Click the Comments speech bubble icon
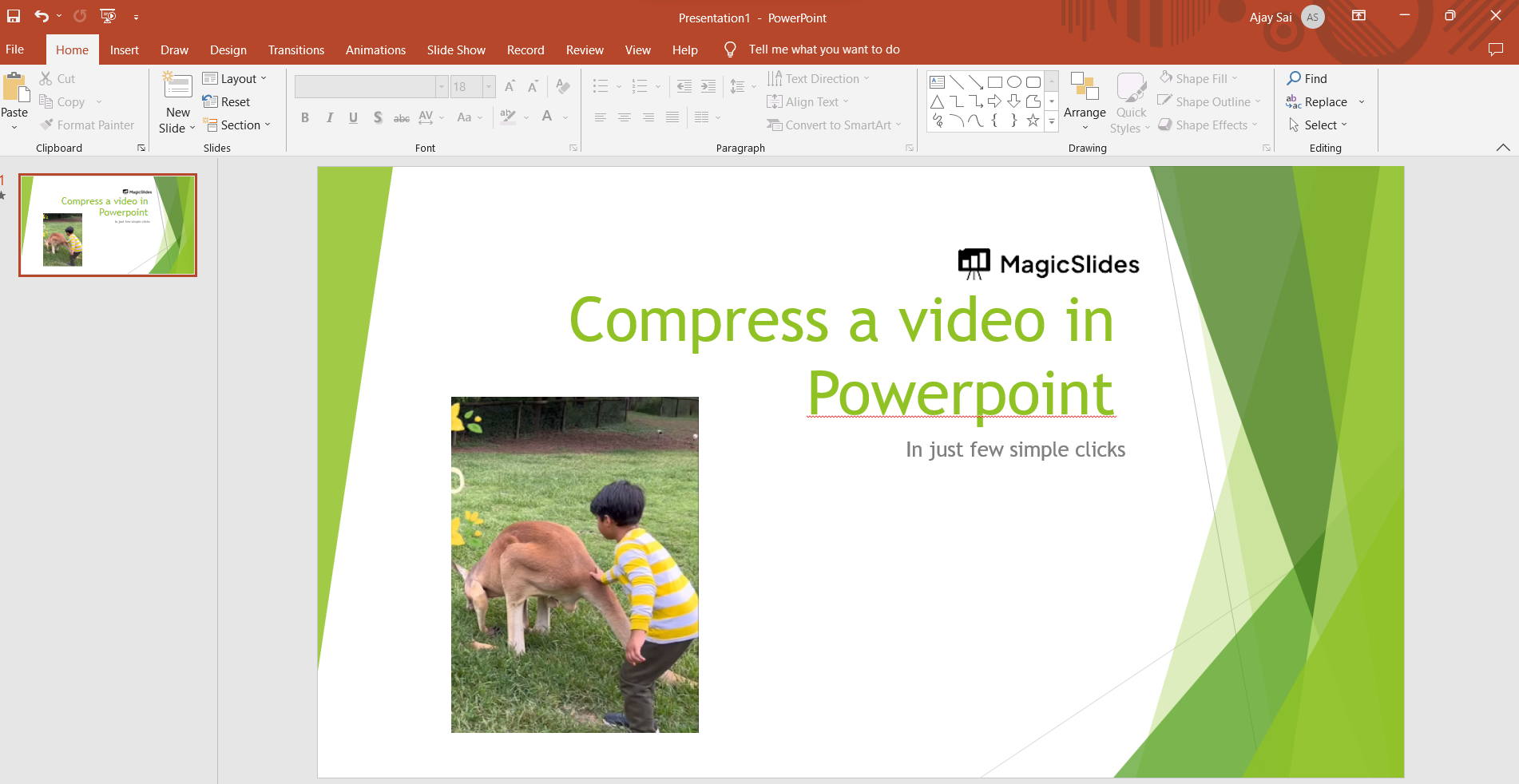The height and width of the screenshot is (784, 1519). tap(1495, 49)
